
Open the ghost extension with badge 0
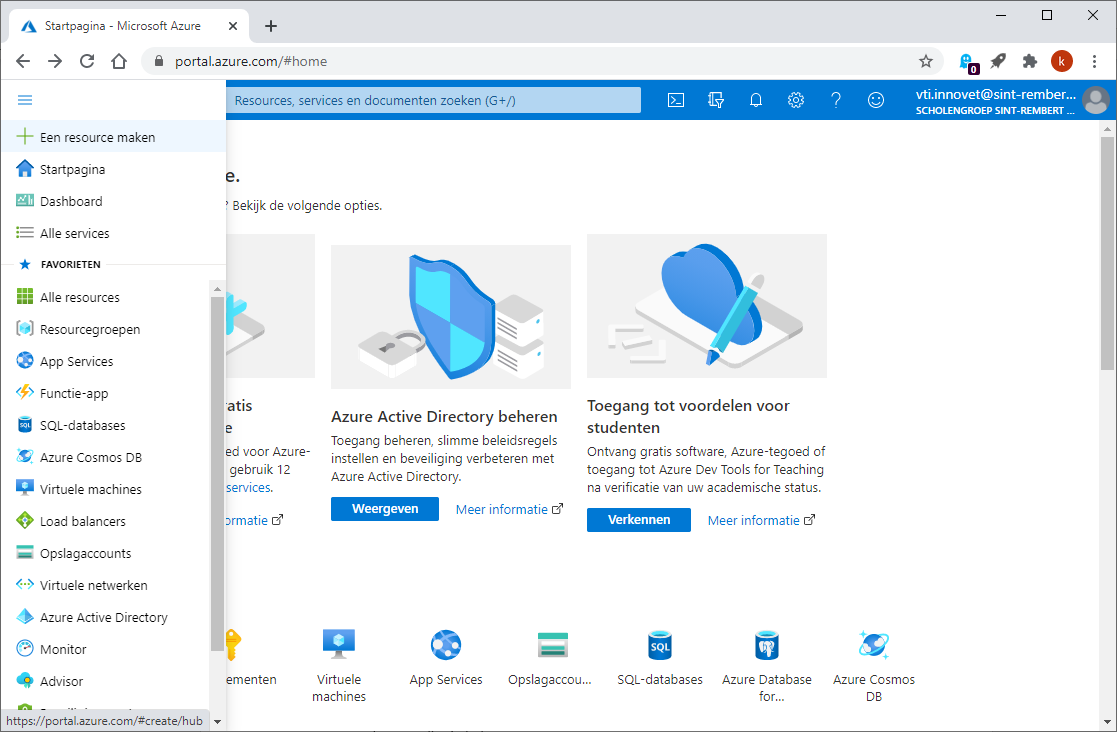pyautogui.click(x=967, y=62)
